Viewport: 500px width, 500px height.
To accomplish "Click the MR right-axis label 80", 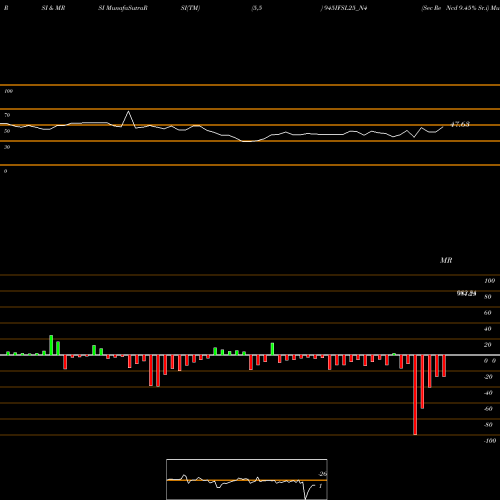I will pyautogui.click(x=488, y=297).
